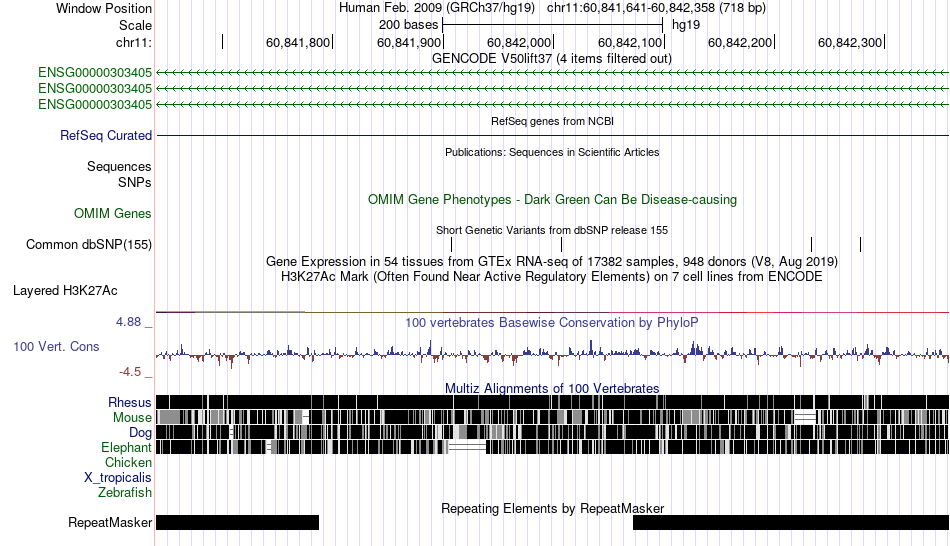
Task: Click the 60,842,100 ruler coordinate
Action: (630, 42)
